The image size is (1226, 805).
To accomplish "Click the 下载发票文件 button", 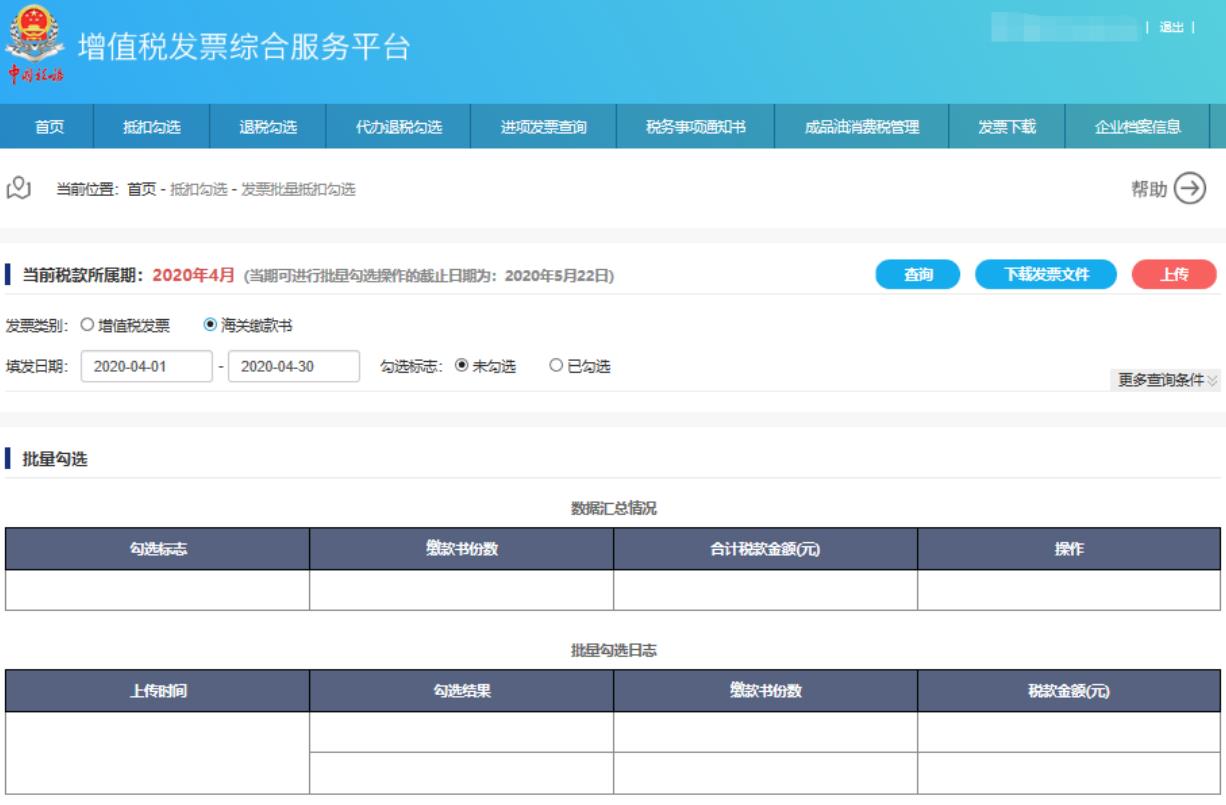I will [1045, 274].
